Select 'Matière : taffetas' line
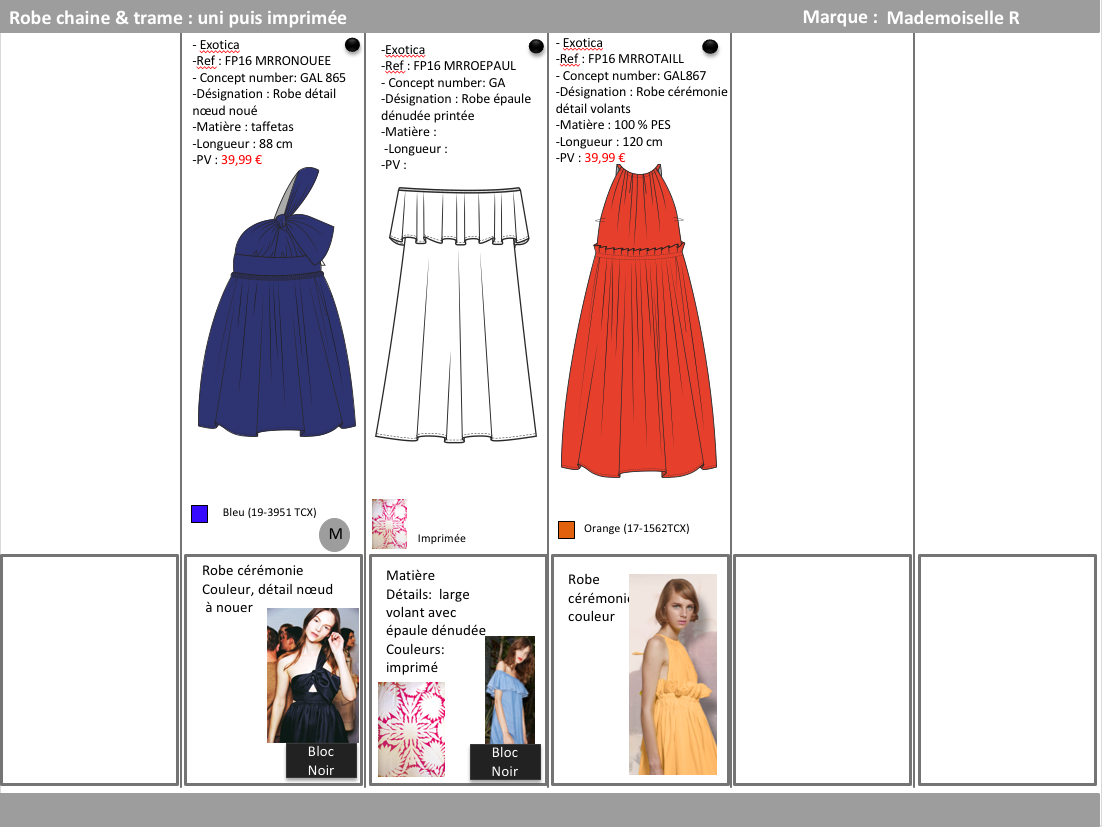The width and height of the screenshot is (1102, 827). click(x=243, y=127)
